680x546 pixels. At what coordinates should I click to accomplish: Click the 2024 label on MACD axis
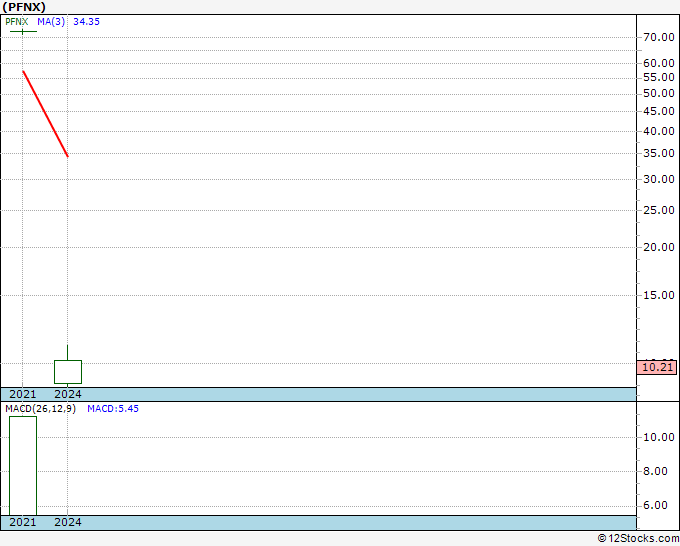pyautogui.click(x=68, y=522)
